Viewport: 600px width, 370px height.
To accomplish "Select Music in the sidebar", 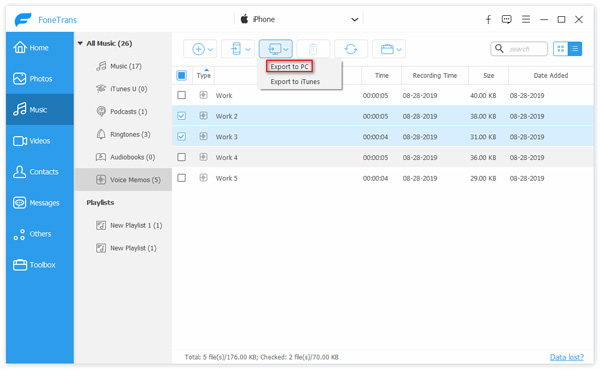I will 39,110.
